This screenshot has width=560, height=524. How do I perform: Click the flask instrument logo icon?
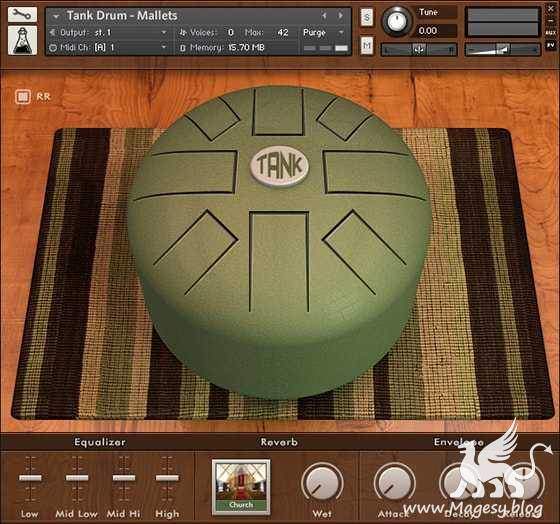(x=22, y=40)
